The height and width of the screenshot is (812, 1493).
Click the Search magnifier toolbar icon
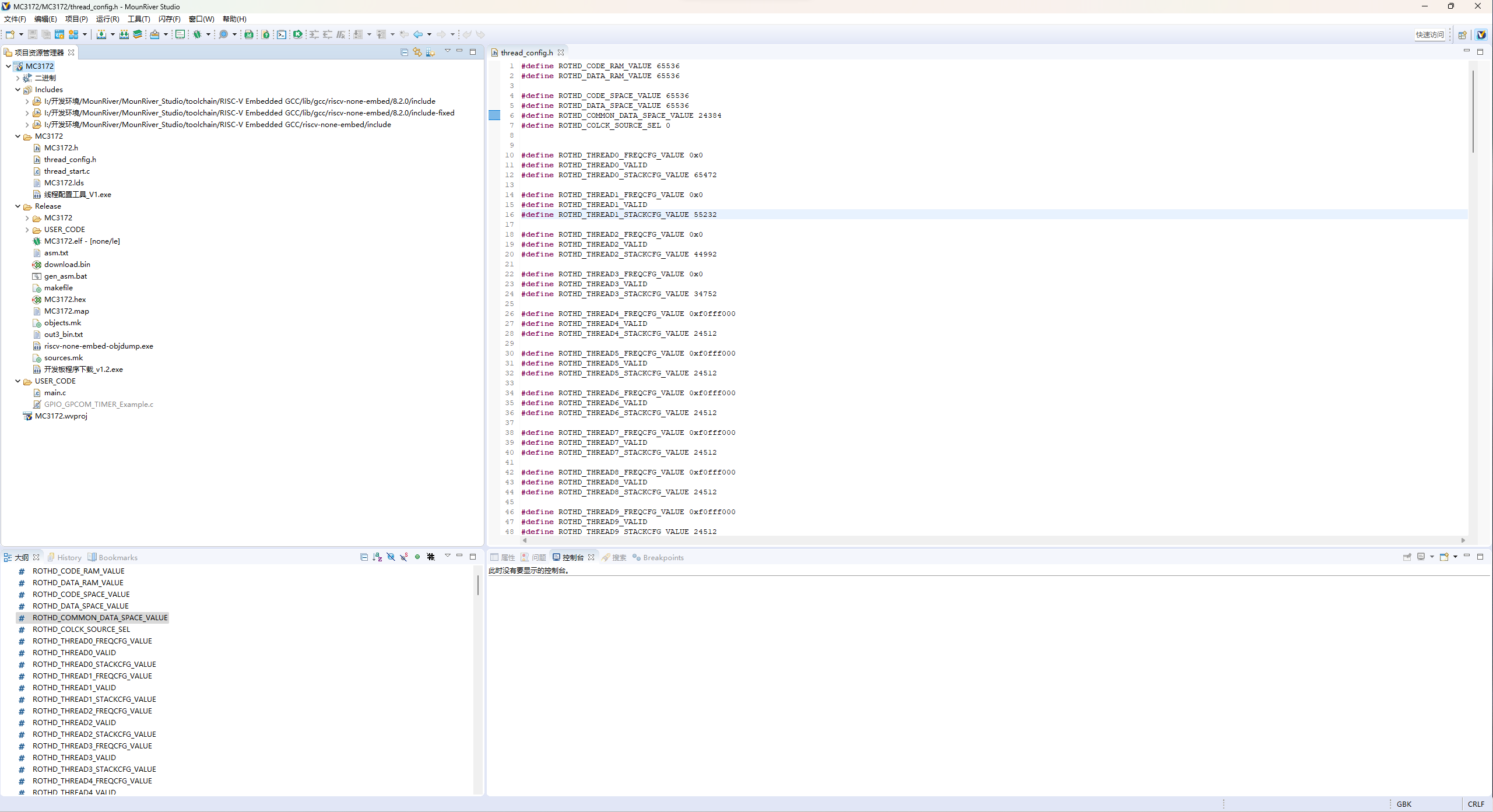(223, 34)
